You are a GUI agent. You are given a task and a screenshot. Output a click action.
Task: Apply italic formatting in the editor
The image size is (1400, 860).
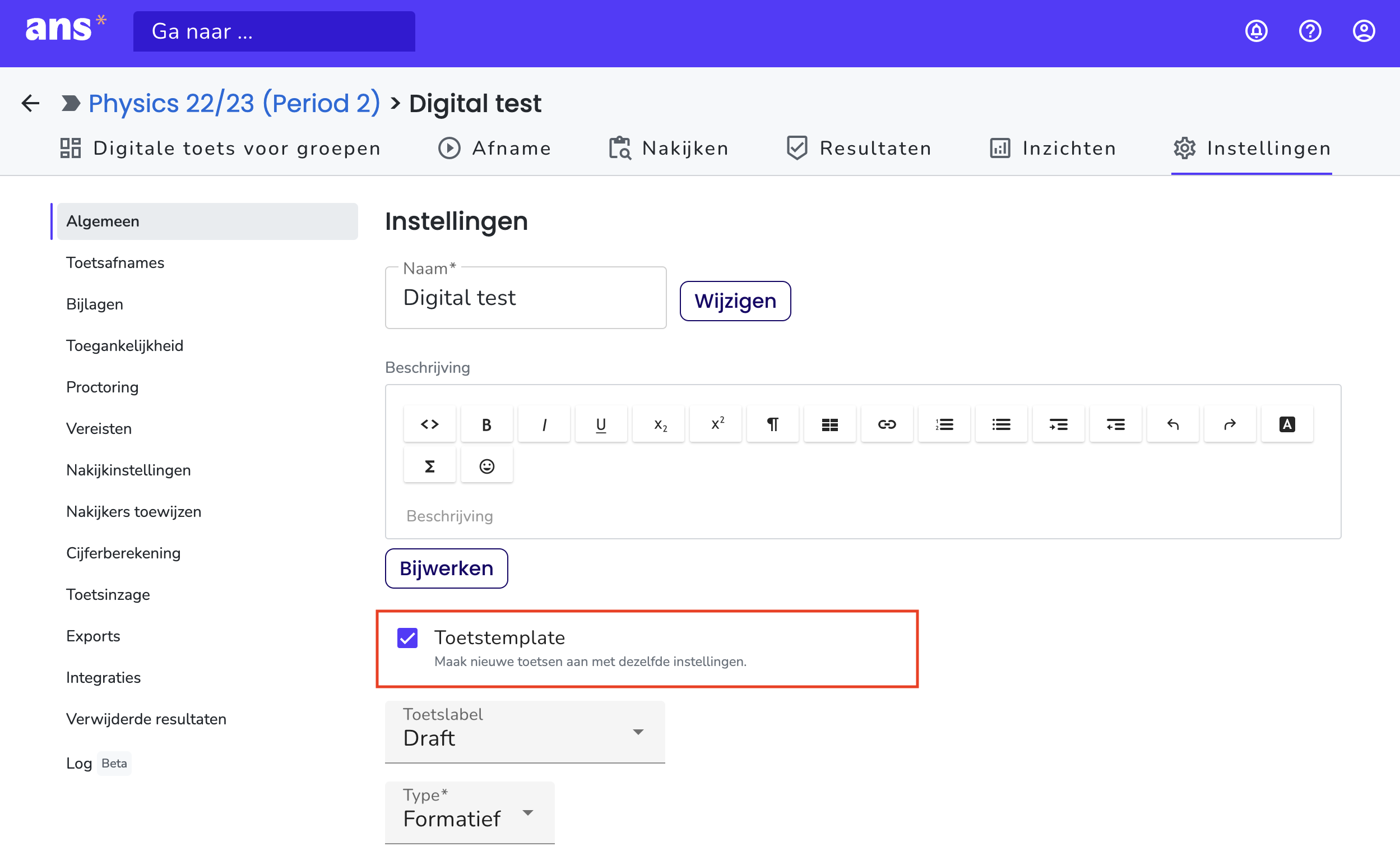tap(544, 424)
